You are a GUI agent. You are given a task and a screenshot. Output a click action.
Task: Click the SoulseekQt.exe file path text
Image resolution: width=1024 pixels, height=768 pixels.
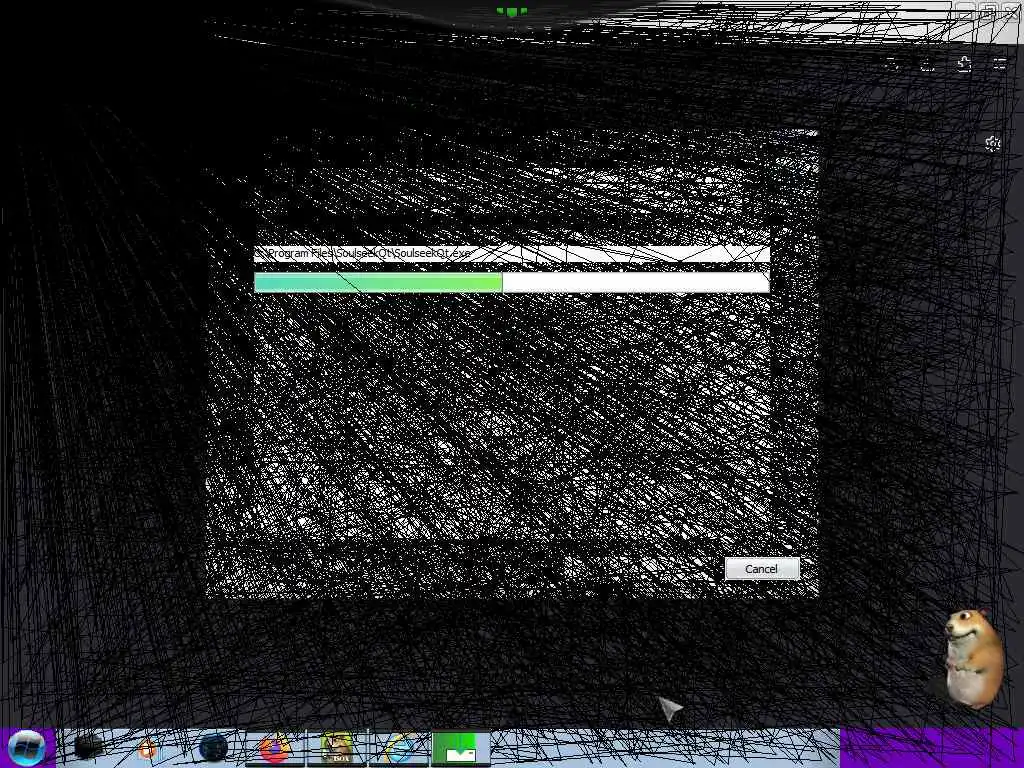(363, 253)
